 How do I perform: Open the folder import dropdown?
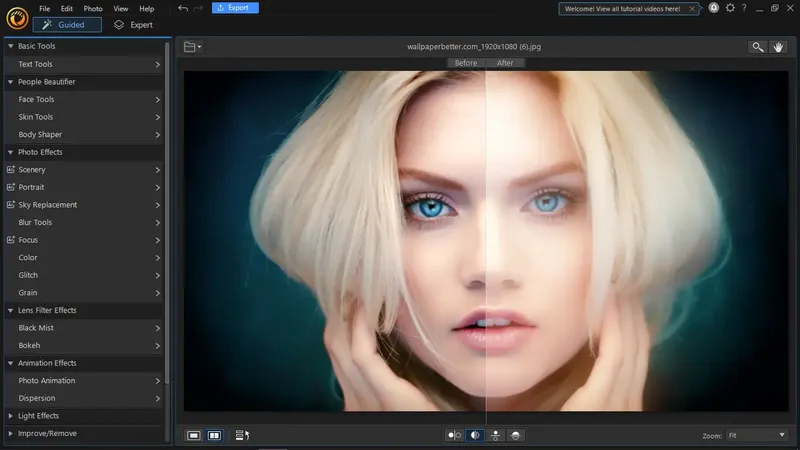[193, 47]
